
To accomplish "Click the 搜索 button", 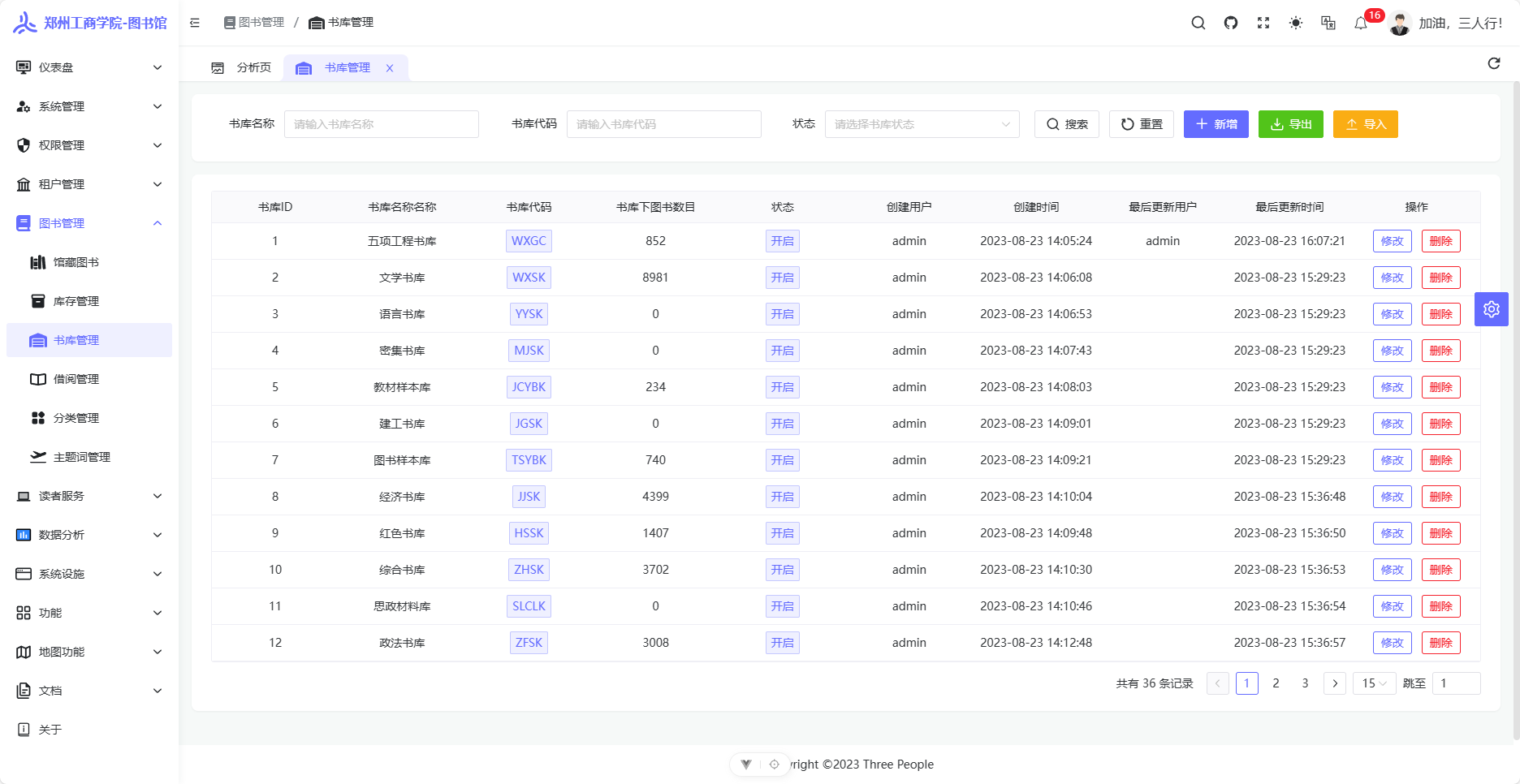I will [x=1067, y=124].
